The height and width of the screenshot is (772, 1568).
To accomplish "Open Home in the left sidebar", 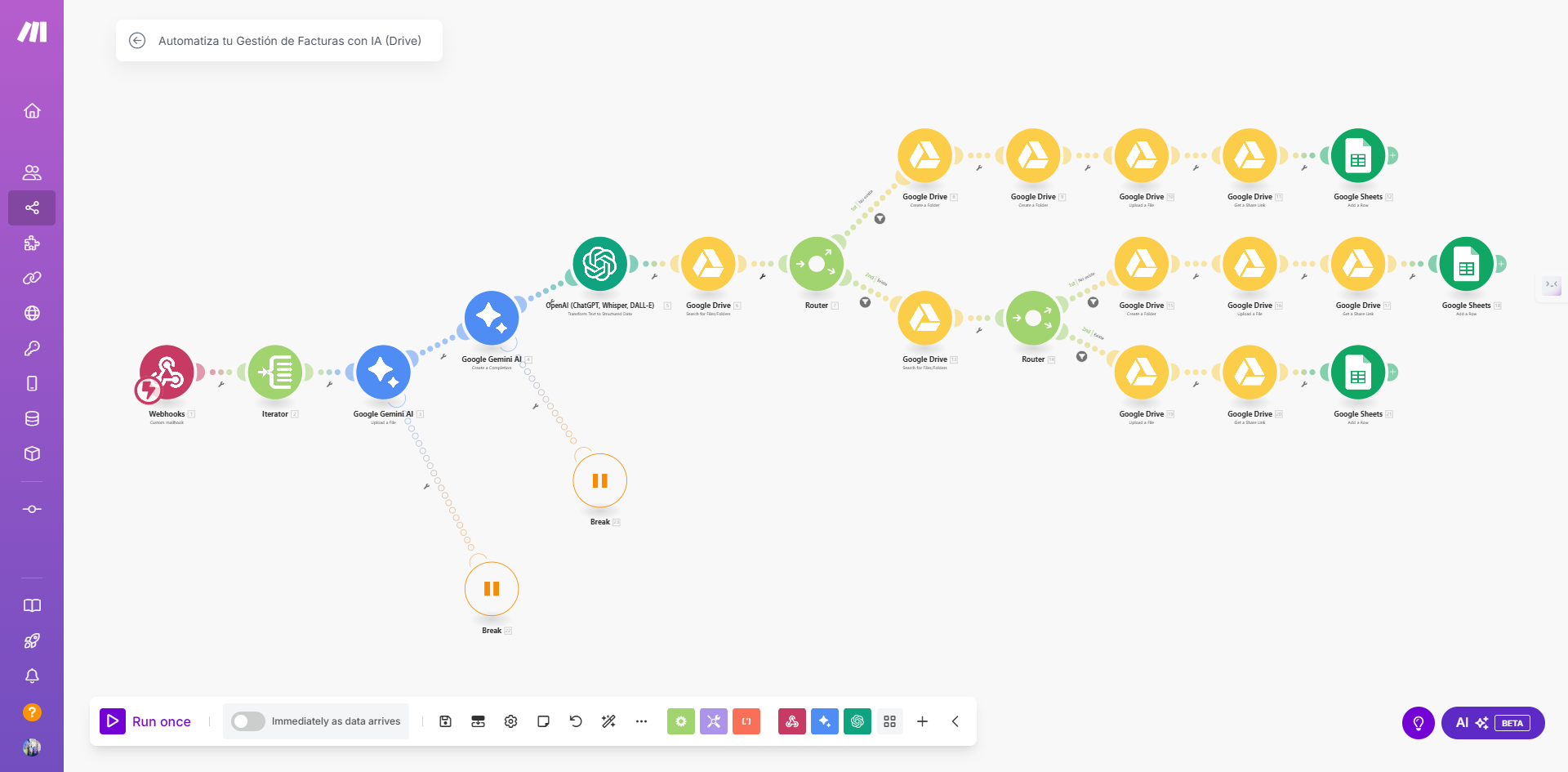I will point(32,111).
